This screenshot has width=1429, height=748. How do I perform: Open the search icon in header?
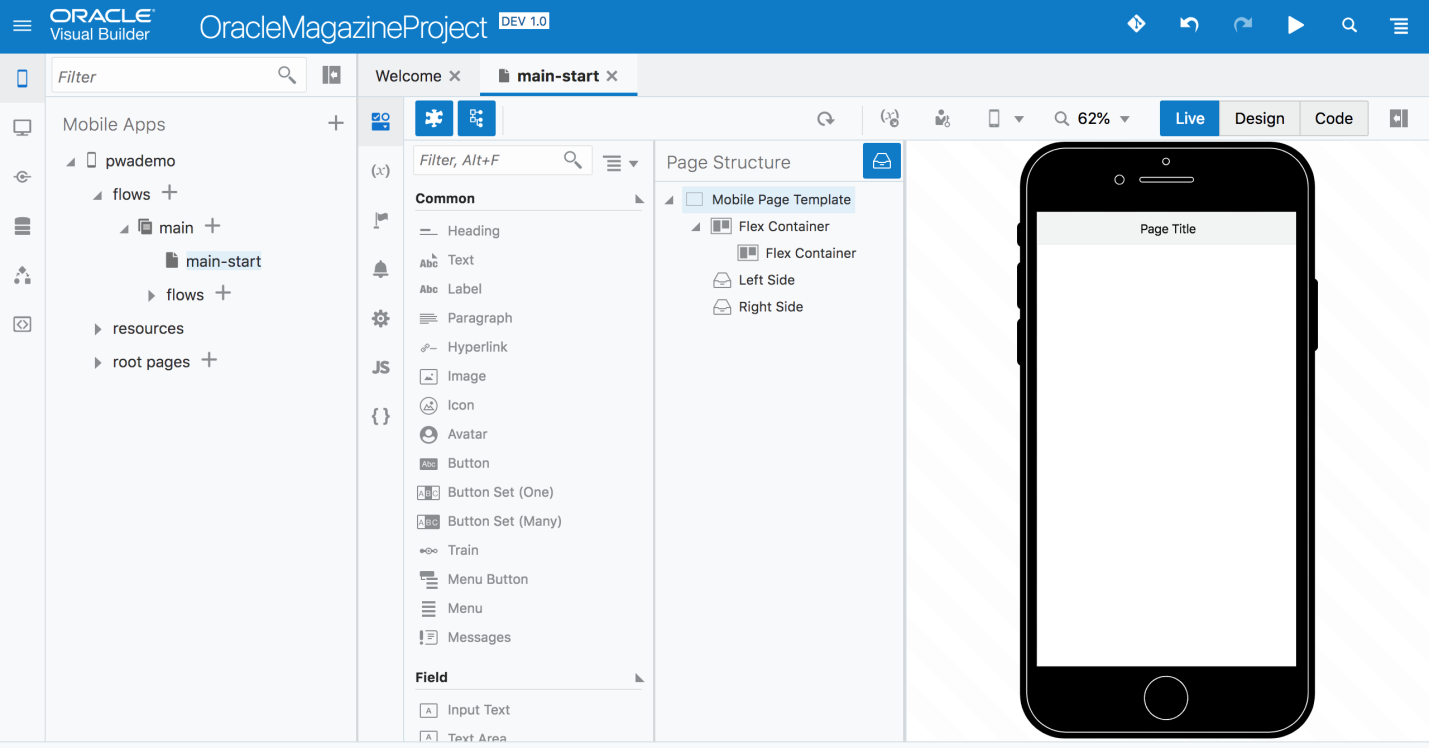tap(1349, 25)
